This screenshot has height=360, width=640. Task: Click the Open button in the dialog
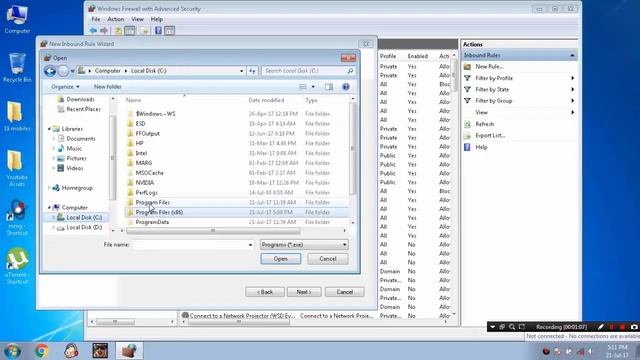[x=281, y=259]
